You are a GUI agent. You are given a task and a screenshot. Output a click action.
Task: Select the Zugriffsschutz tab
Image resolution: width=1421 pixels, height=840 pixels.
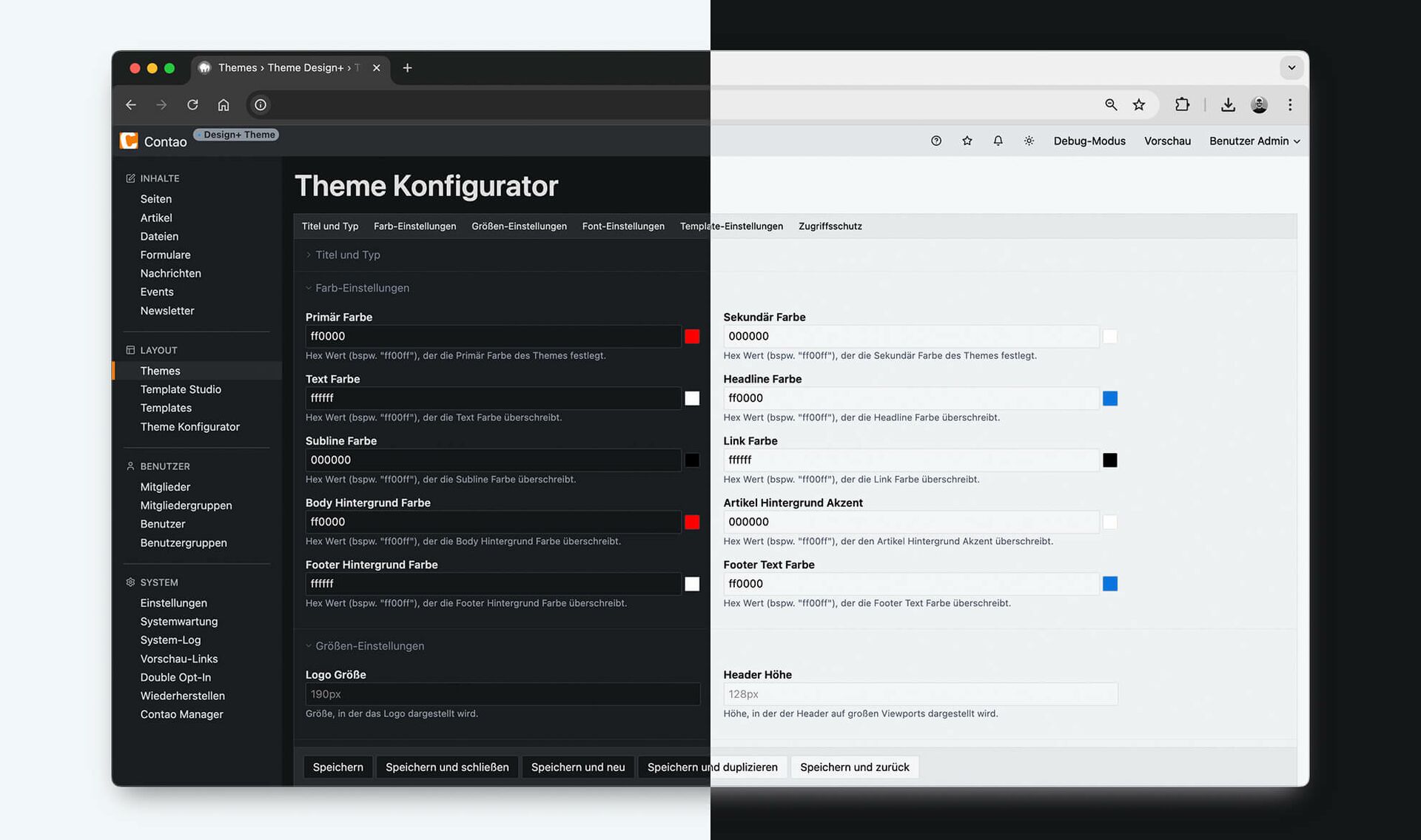click(x=830, y=226)
